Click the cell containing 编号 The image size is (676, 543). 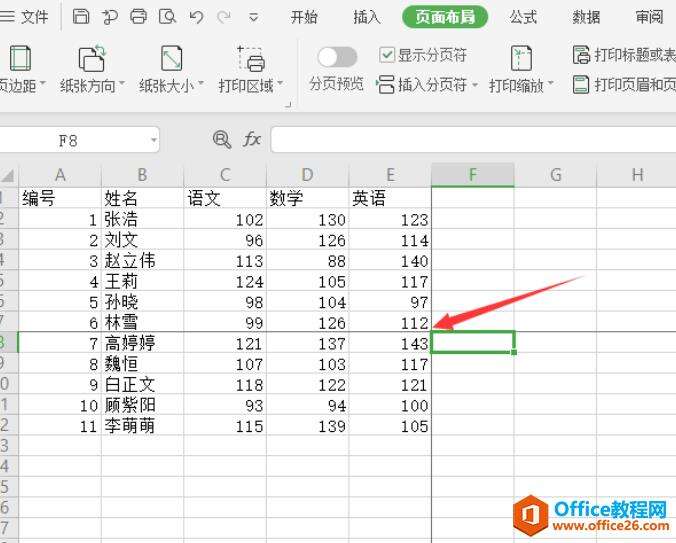coord(60,198)
